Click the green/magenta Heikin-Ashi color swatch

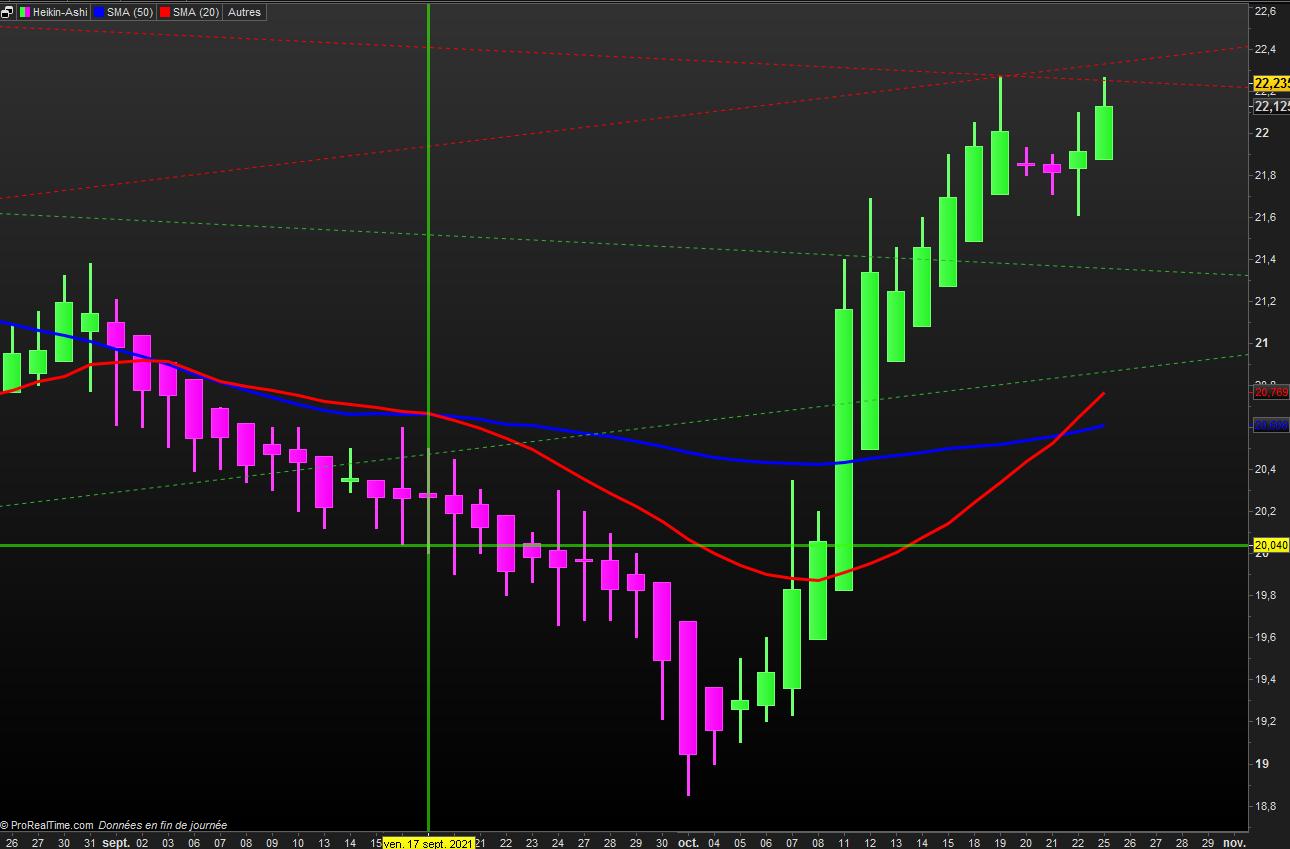24,12
